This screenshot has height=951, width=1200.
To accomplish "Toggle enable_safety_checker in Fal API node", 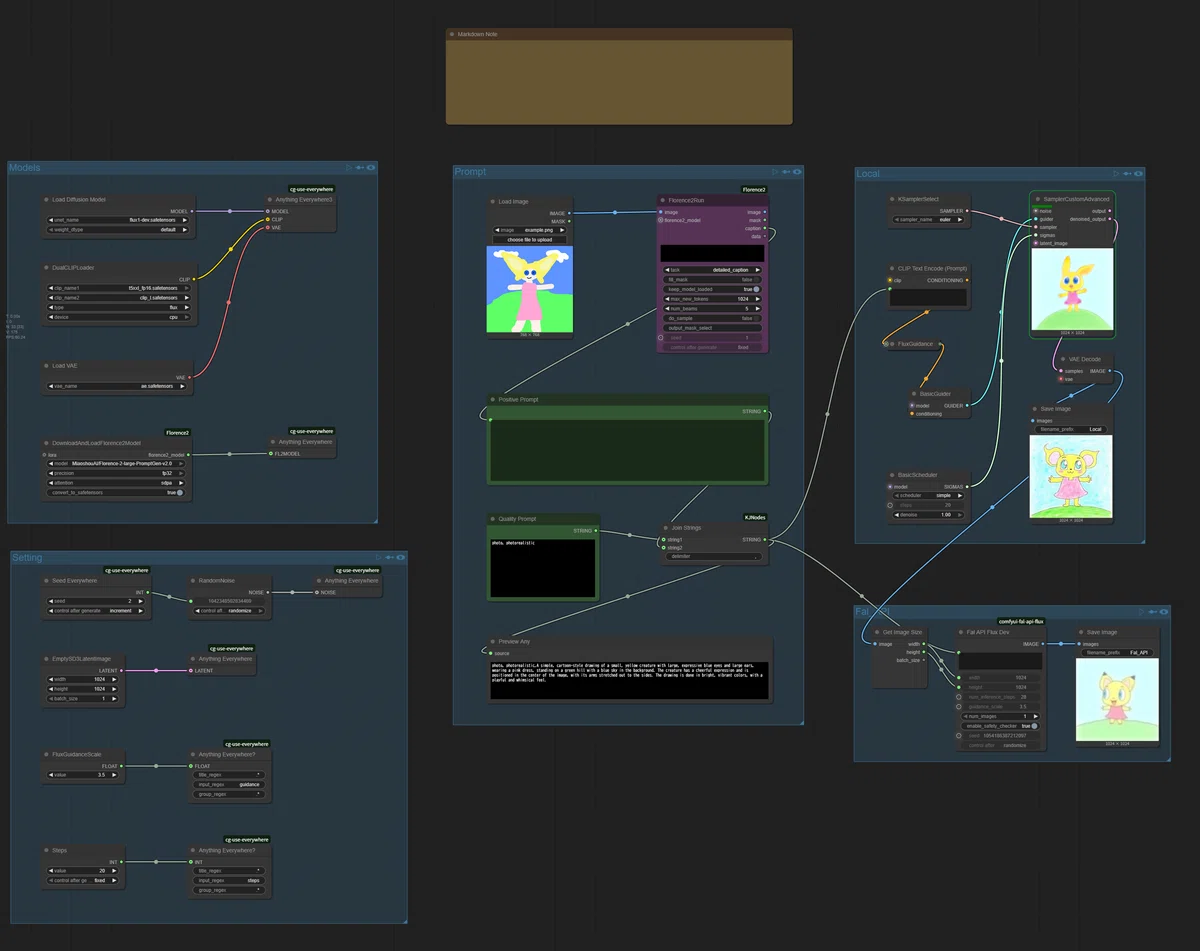I will tap(1001, 726).
